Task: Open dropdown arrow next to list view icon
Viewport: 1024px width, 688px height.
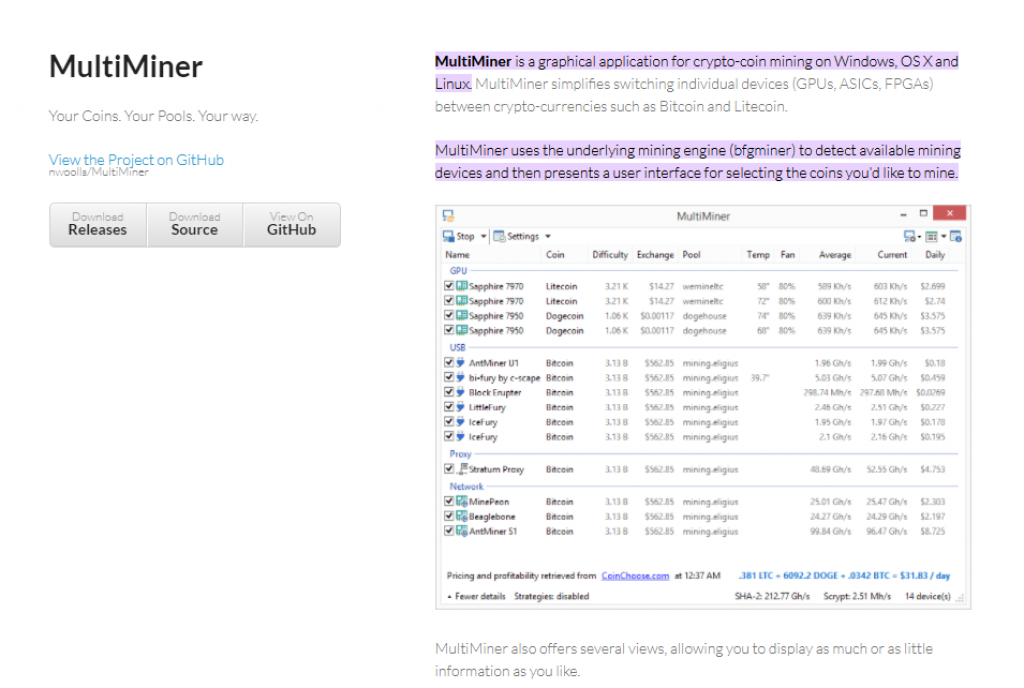Action: click(943, 236)
